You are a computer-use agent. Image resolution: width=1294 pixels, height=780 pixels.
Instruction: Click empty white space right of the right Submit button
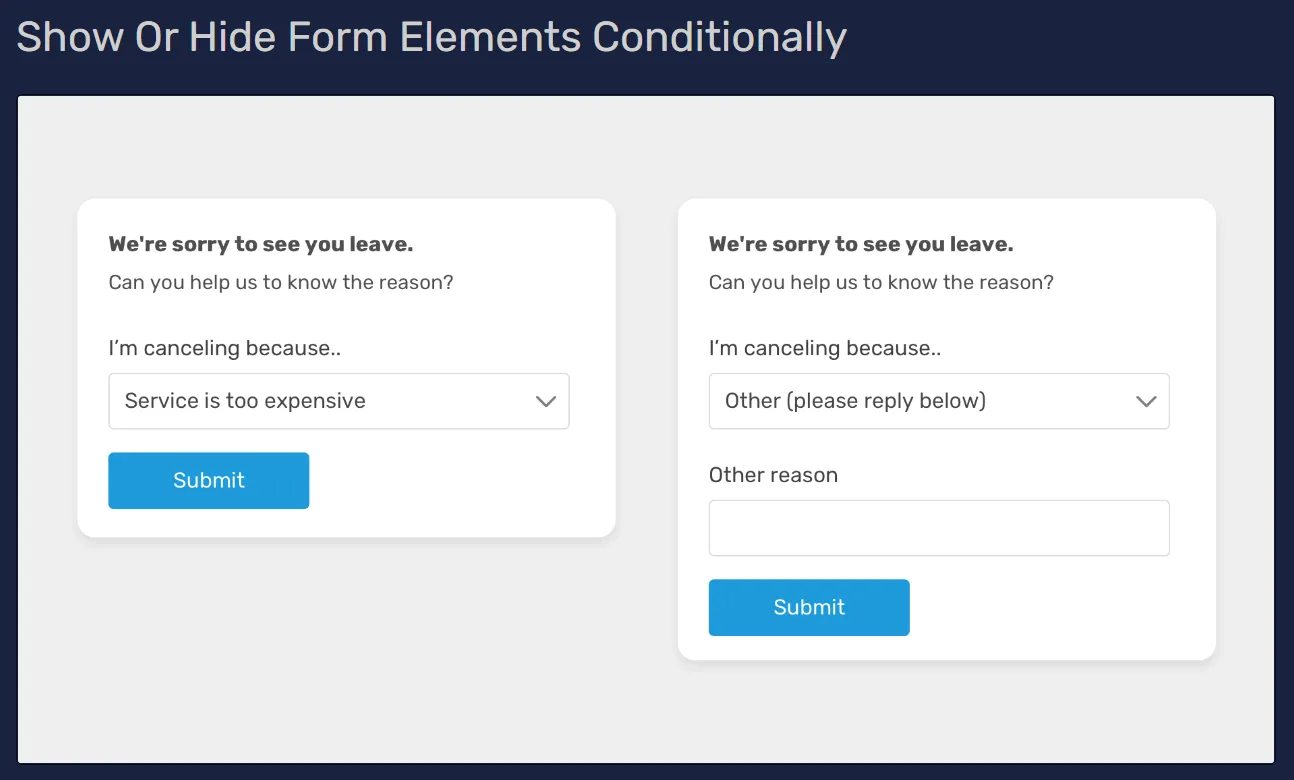coord(1050,608)
